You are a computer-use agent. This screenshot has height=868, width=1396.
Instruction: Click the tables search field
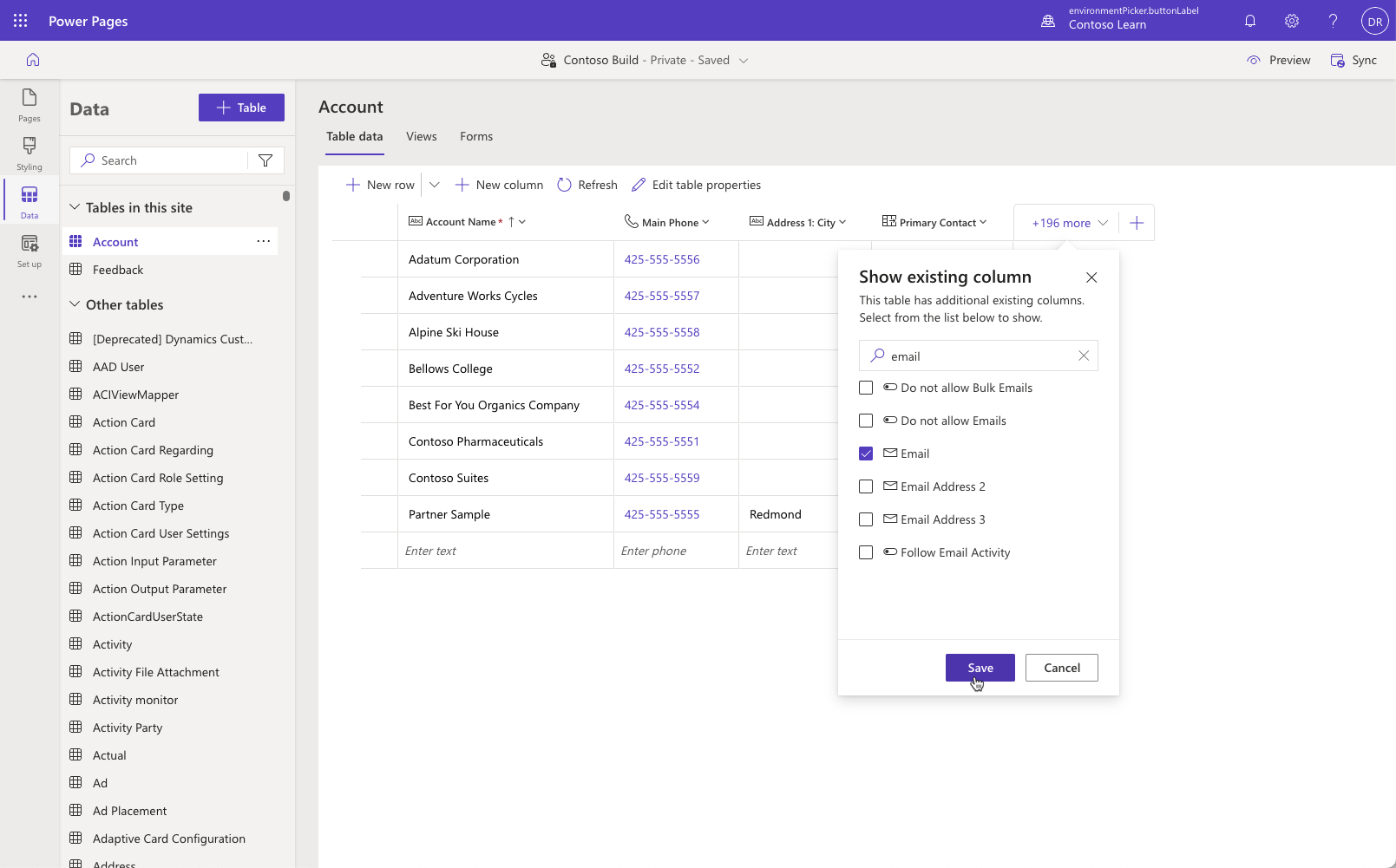[x=165, y=160]
